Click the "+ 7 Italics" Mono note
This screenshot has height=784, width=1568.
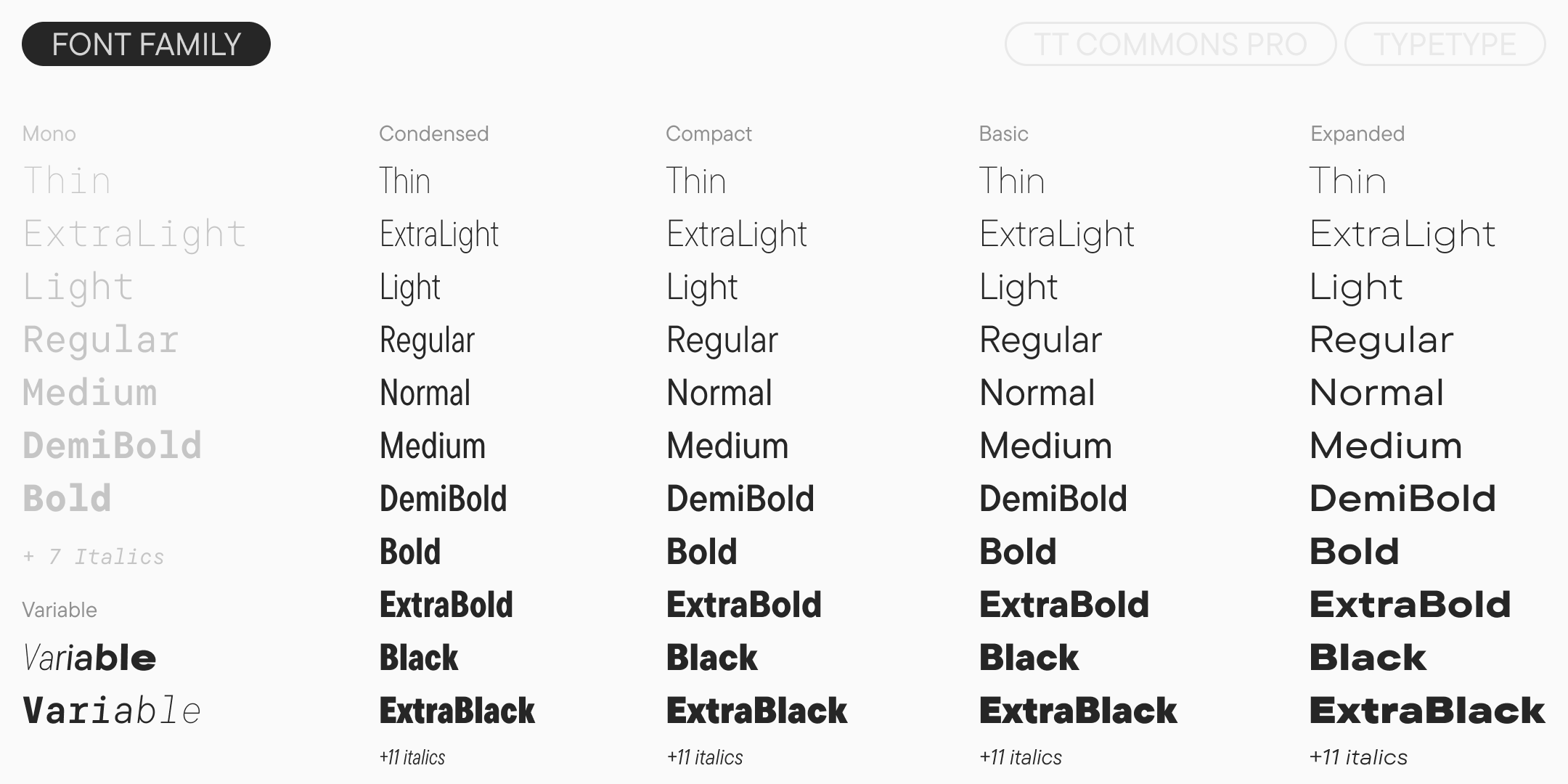click(x=94, y=557)
